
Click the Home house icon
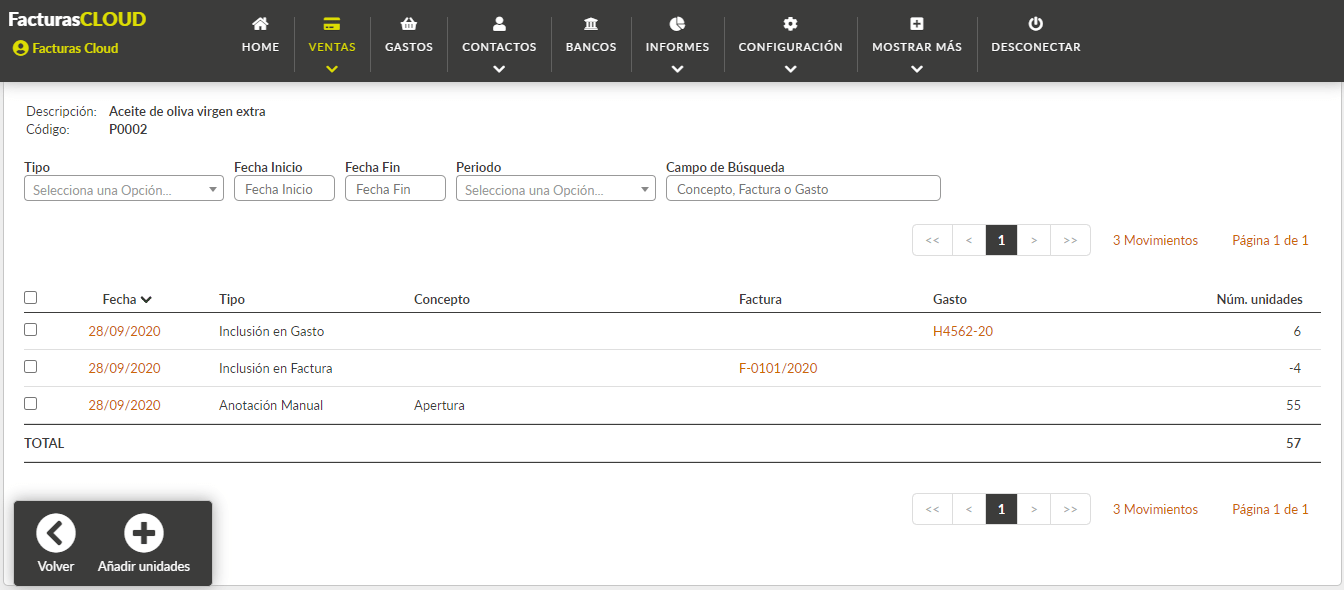pos(260,23)
